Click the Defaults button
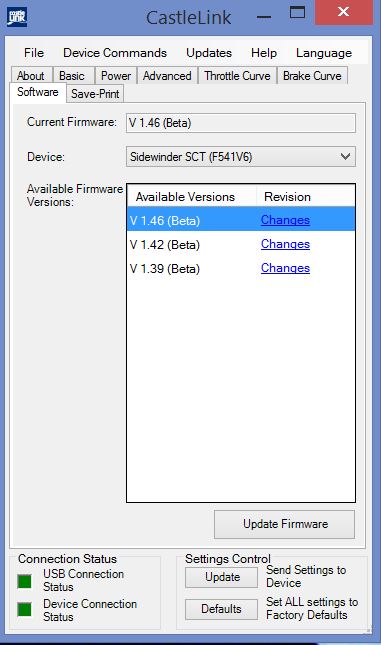The width and height of the screenshot is (381, 645). 221,609
